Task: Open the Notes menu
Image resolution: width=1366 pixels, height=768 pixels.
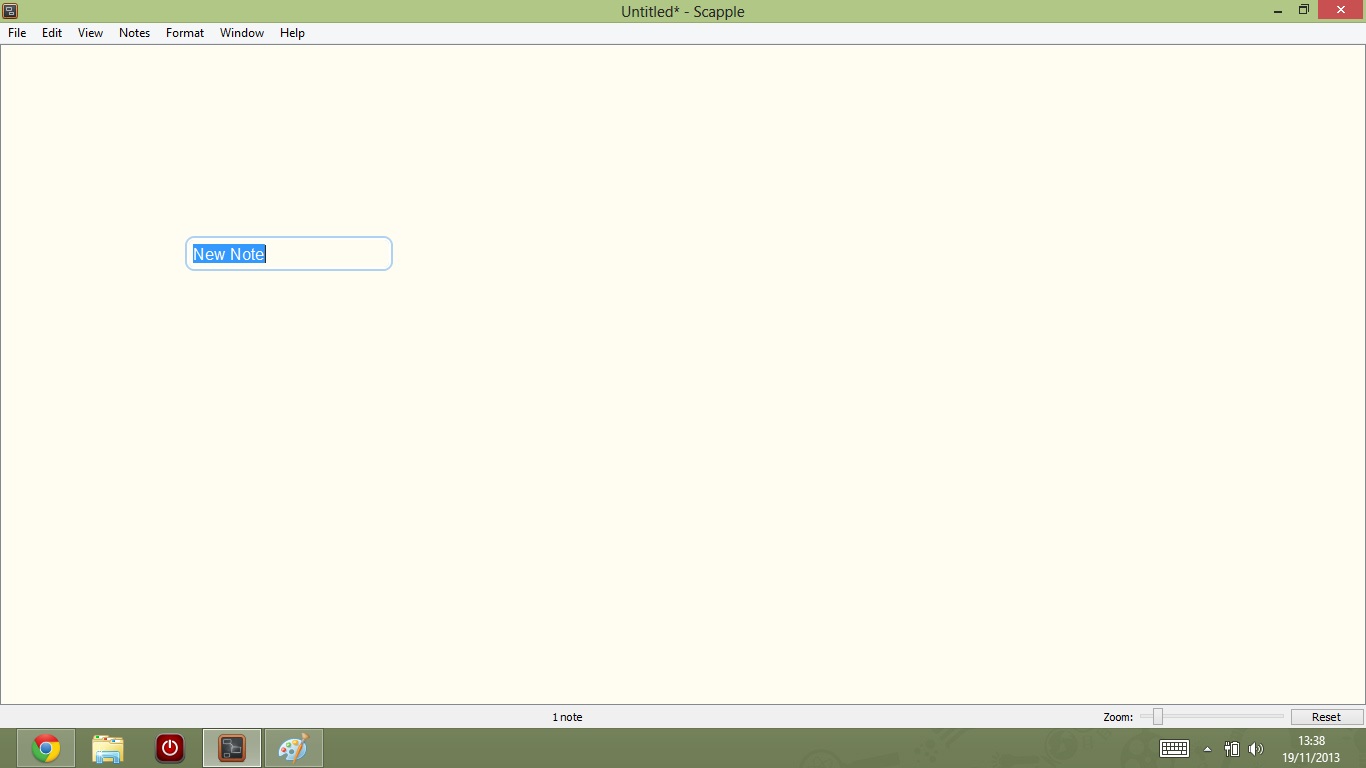Action: click(134, 33)
